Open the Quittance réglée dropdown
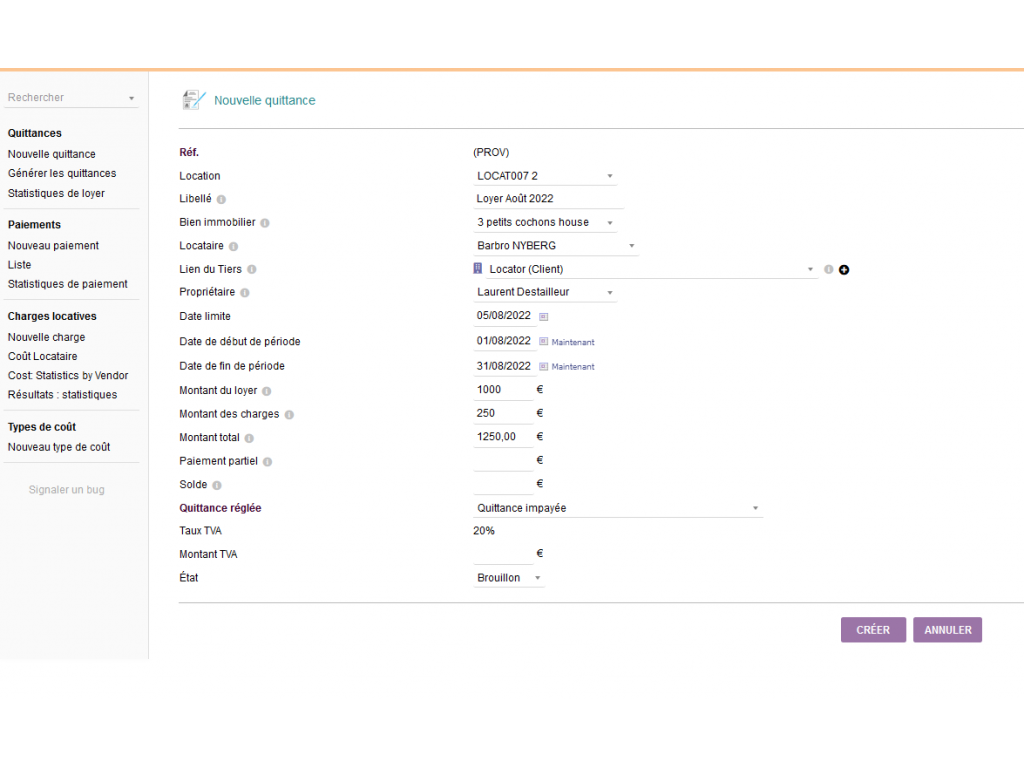 617,508
